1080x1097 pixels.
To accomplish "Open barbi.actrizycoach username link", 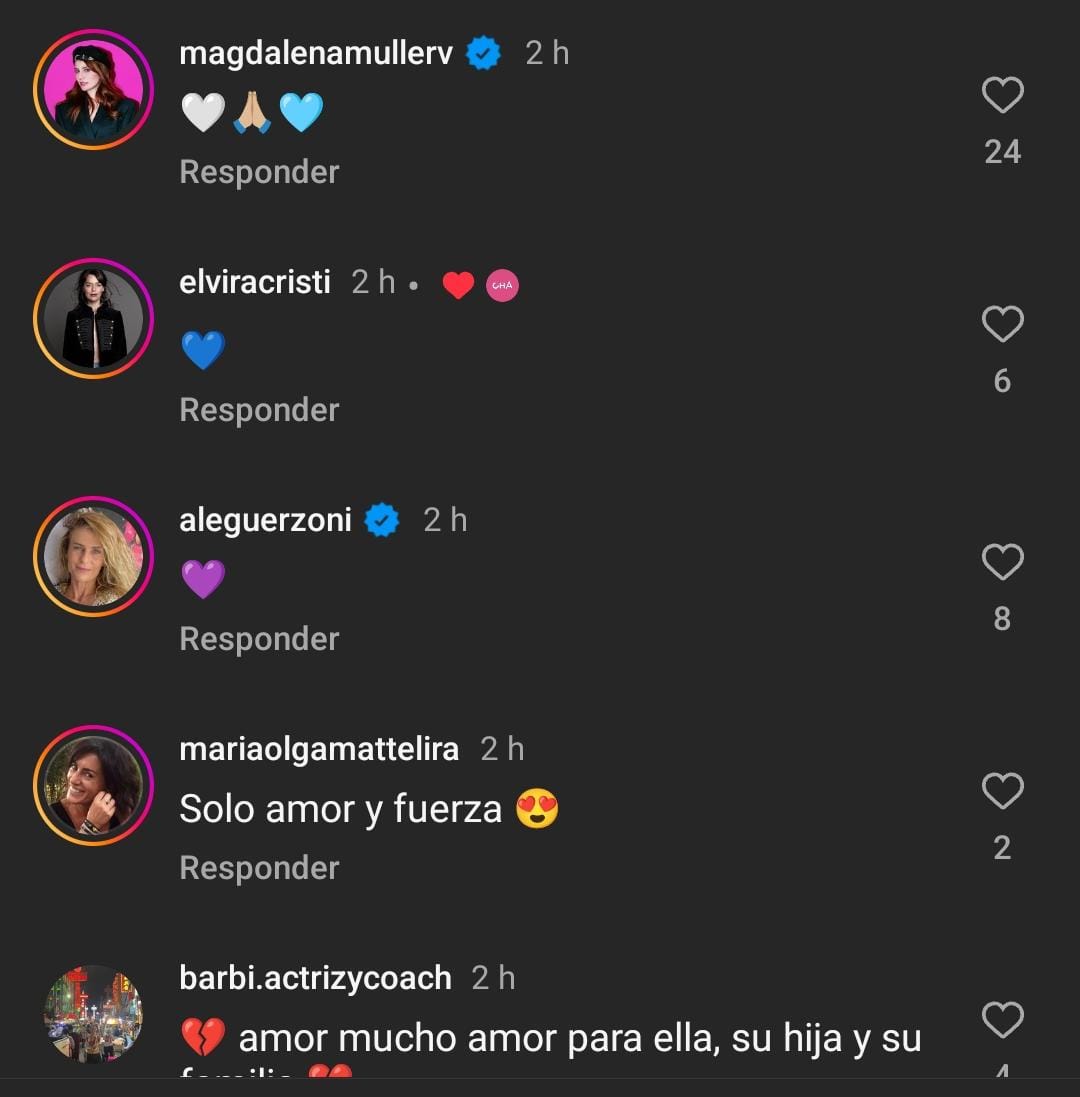I will (x=315, y=978).
